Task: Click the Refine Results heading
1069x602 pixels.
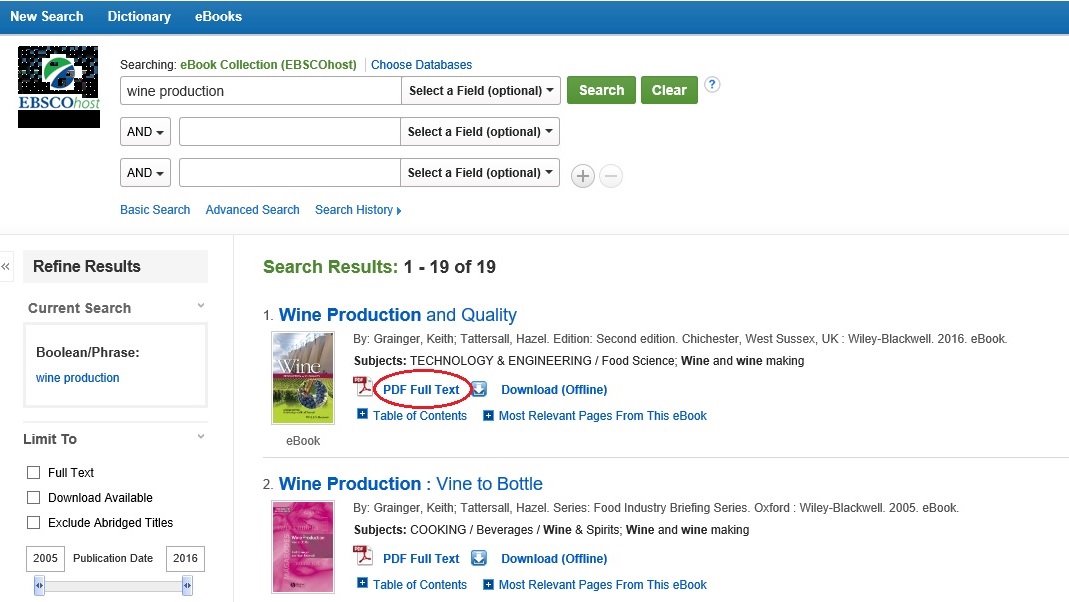Action: [x=87, y=267]
